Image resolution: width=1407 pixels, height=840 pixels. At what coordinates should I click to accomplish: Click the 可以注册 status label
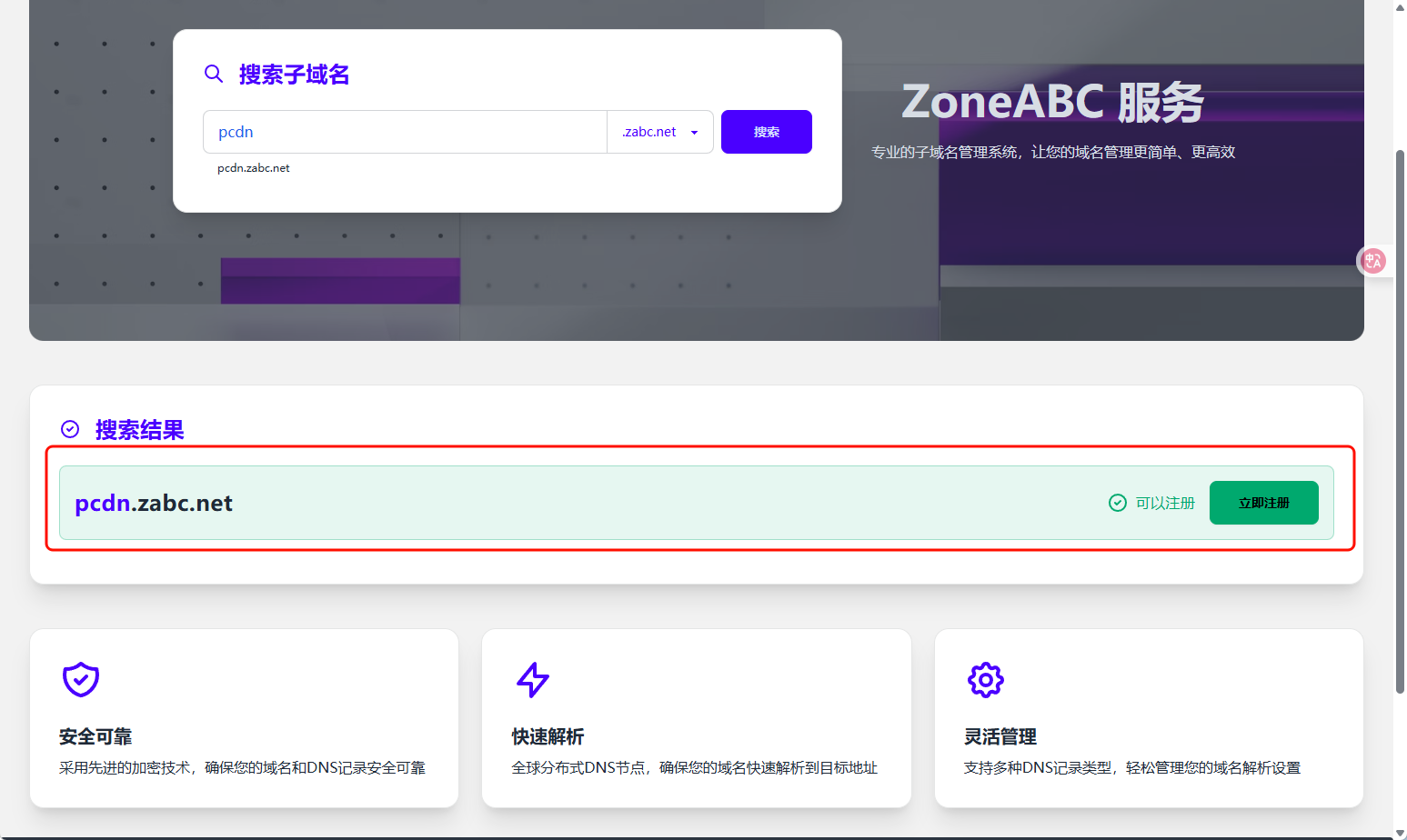(1165, 503)
